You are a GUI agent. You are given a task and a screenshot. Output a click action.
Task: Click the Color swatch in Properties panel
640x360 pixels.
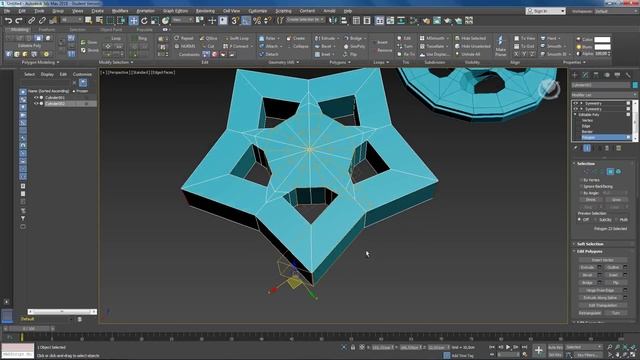point(602,40)
